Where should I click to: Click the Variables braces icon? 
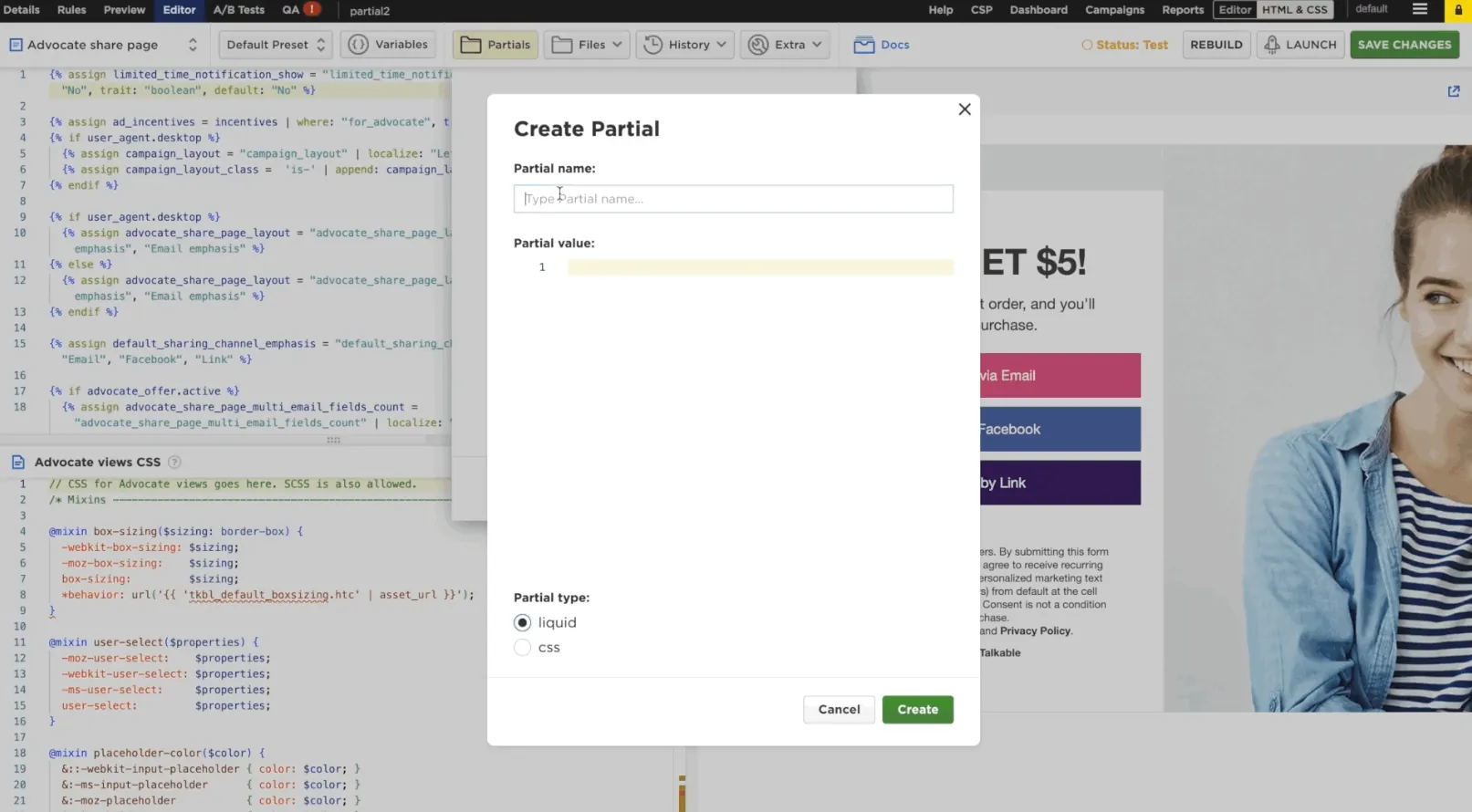coord(359,45)
